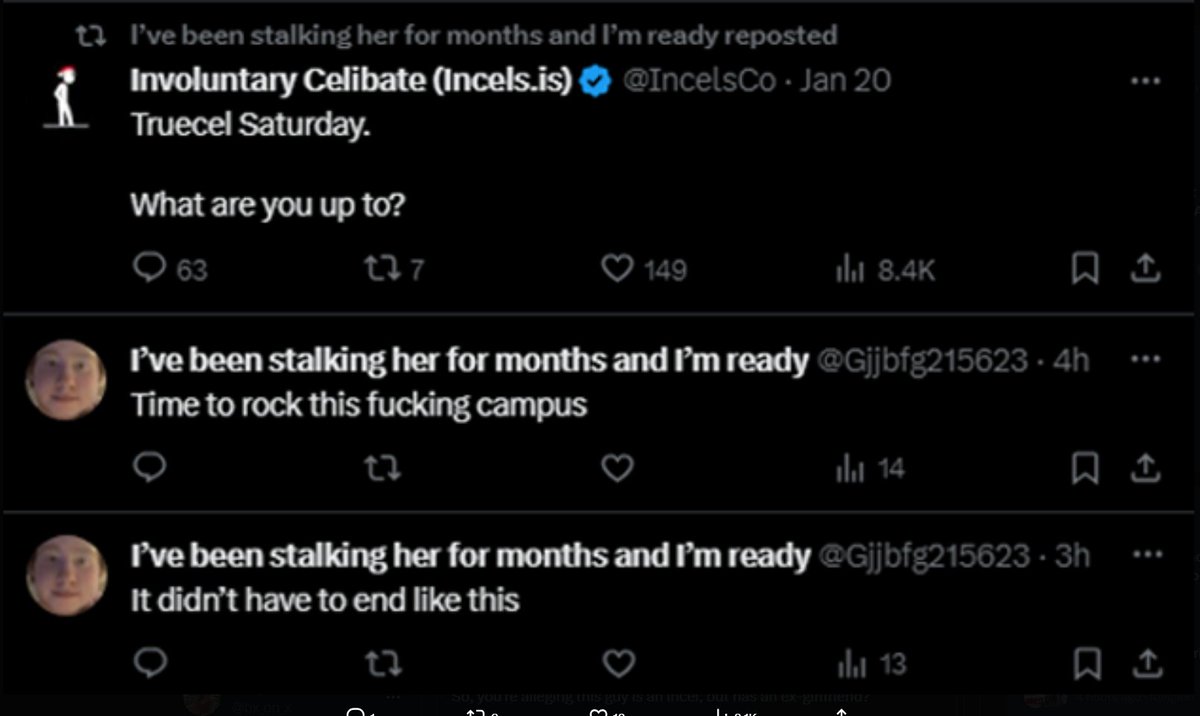Like the 'rock this campus' post
Screen dimensions: 1200x716
click(x=618, y=467)
